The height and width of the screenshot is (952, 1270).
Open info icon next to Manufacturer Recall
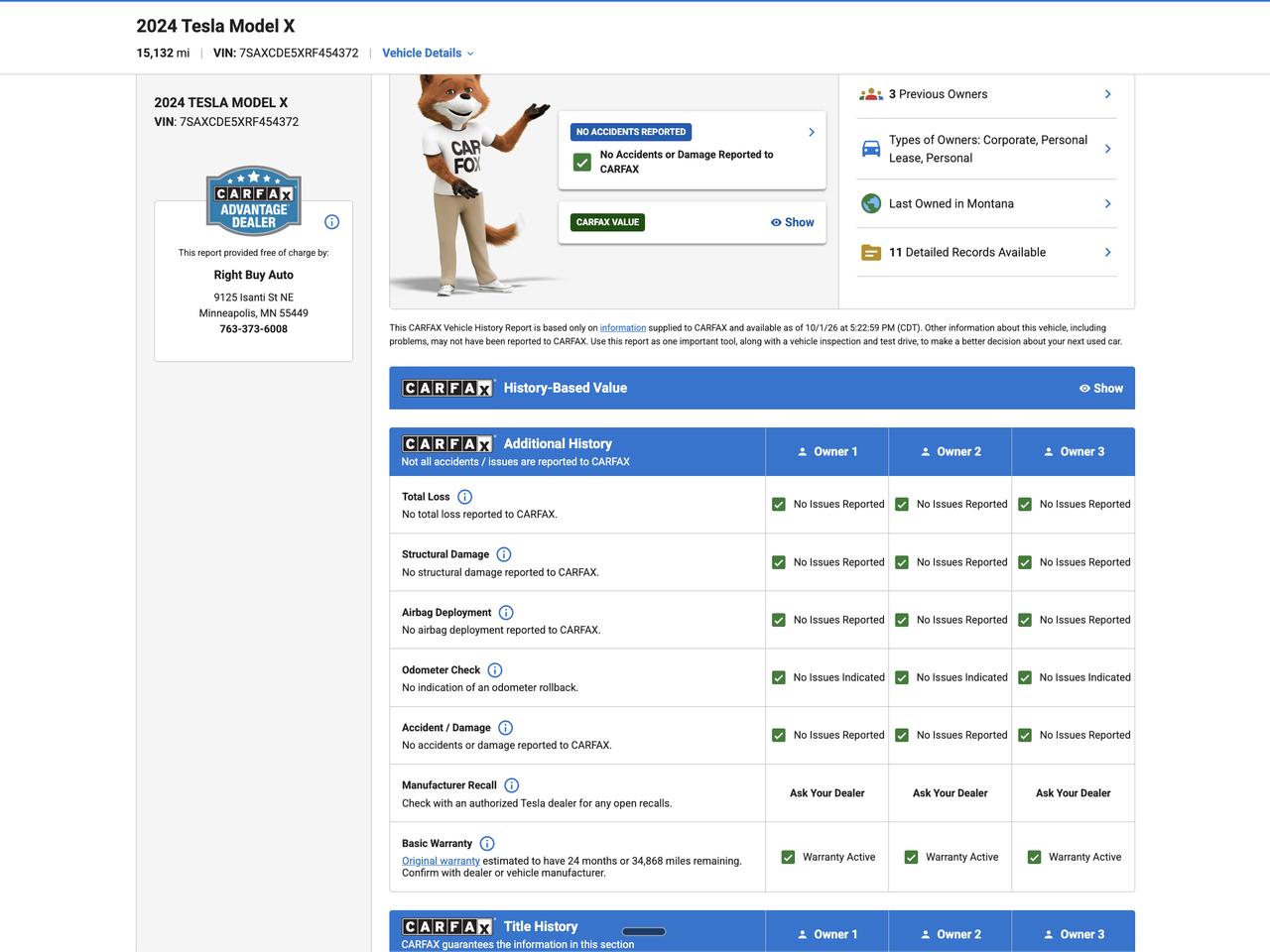tap(512, 785)
